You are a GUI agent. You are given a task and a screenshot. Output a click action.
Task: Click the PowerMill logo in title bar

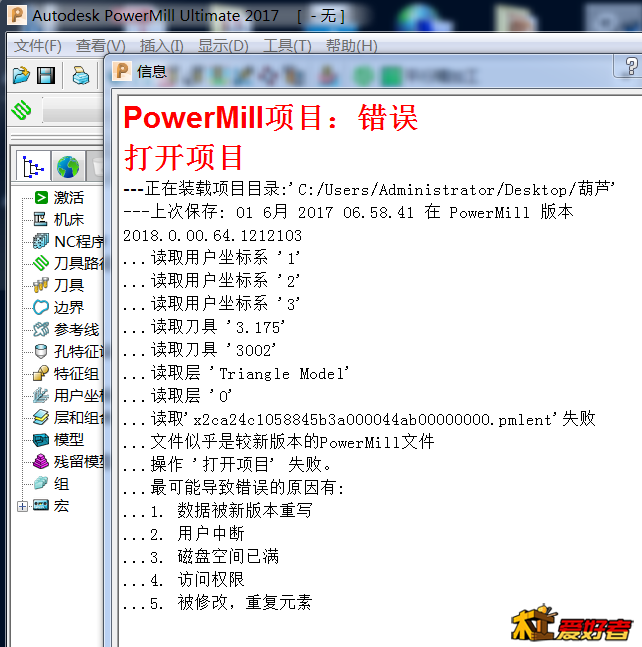(17, 15)
